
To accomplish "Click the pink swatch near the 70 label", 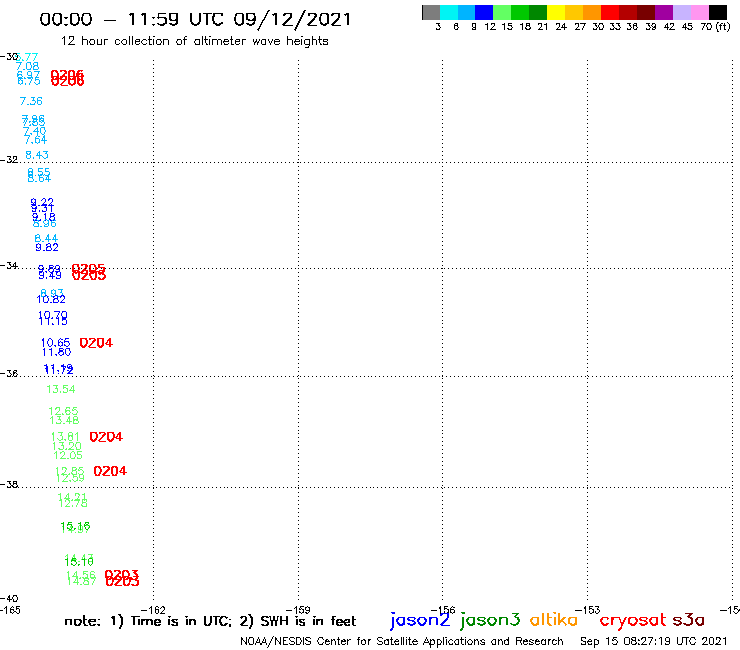I will 699,12.
